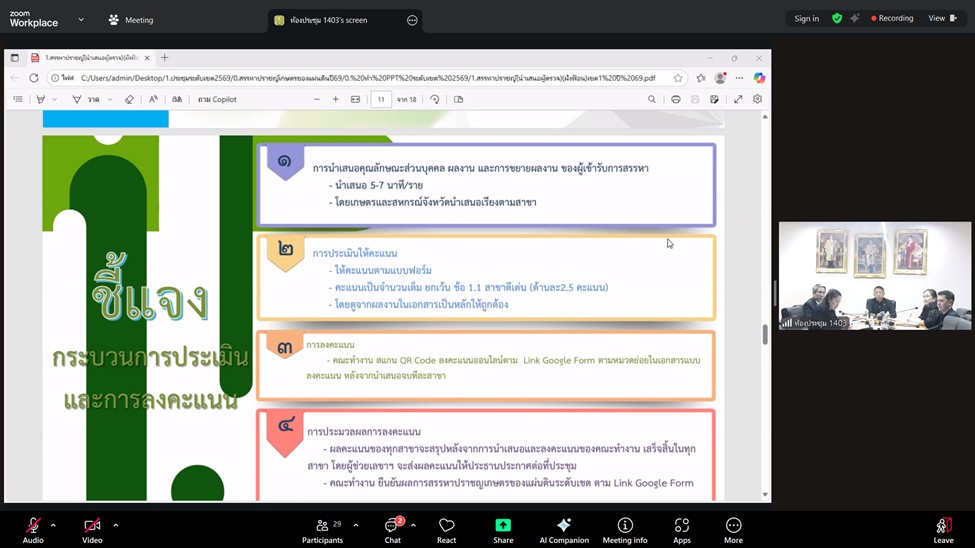Click fit to width icon
Image resolution: width=975 pixels, height=548 pixels.
[355, 99]
